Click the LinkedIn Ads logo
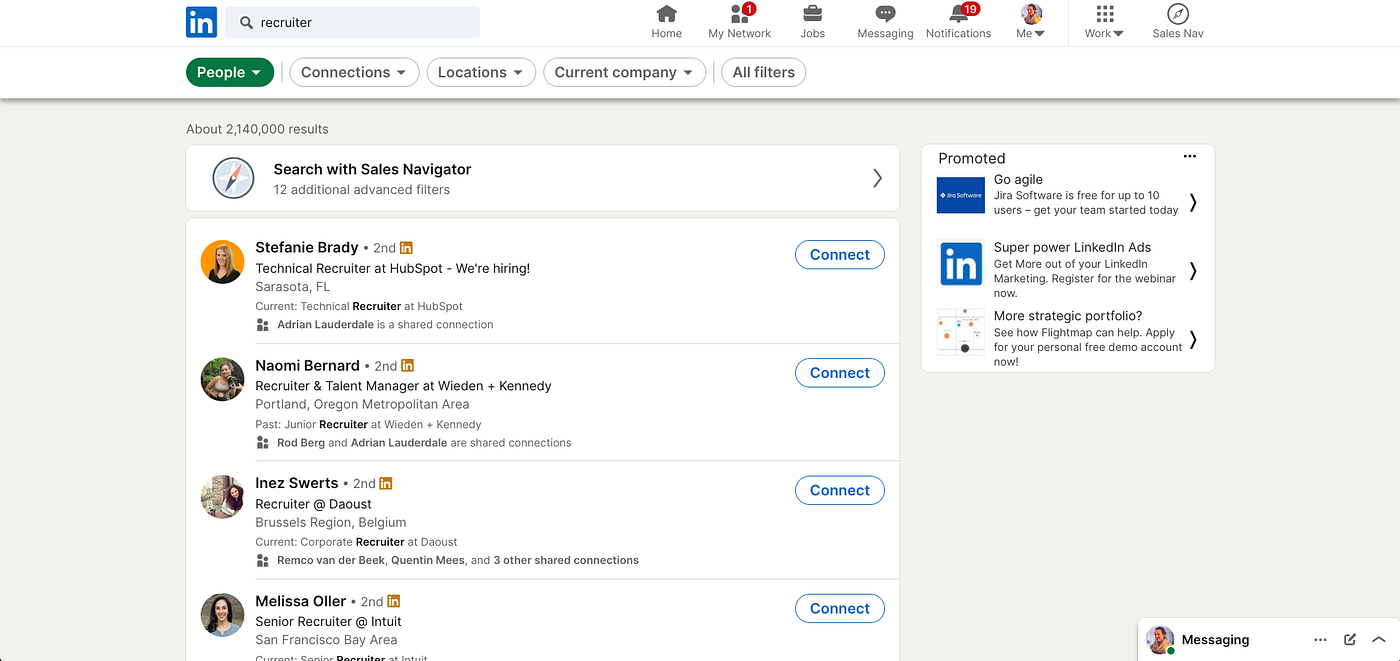Image resolution: width=1400 pixels, height=661 pixels. click(961, 264)
